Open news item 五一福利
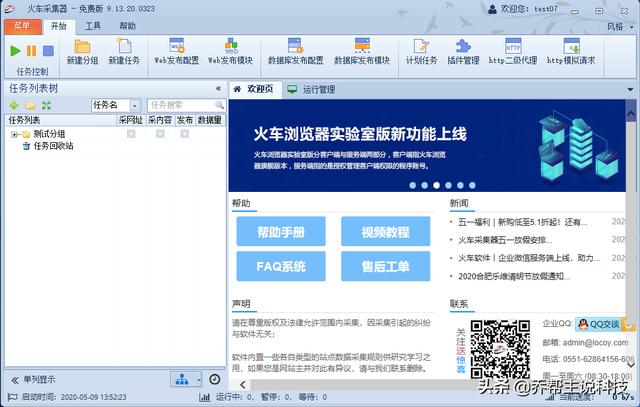 pos(522,222)
